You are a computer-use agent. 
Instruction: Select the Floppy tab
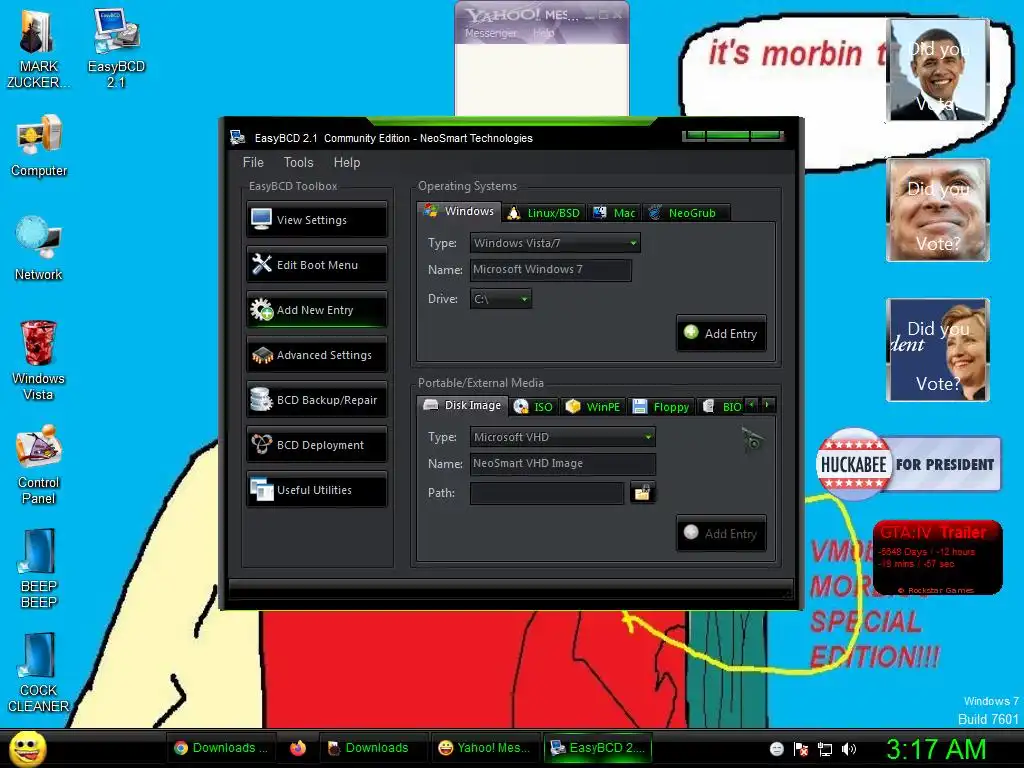pyautogui.click(x=661, y=407)
